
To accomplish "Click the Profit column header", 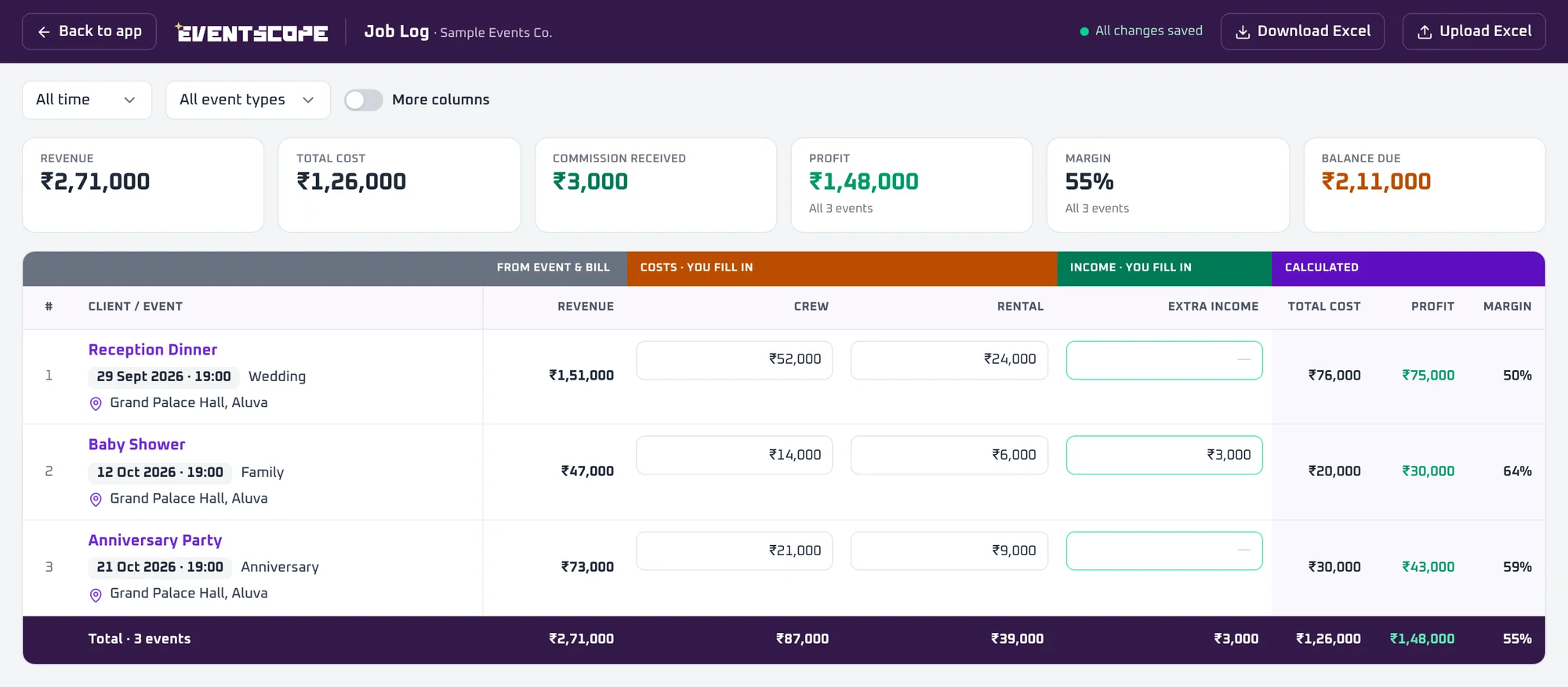I will coord(1432,307).
